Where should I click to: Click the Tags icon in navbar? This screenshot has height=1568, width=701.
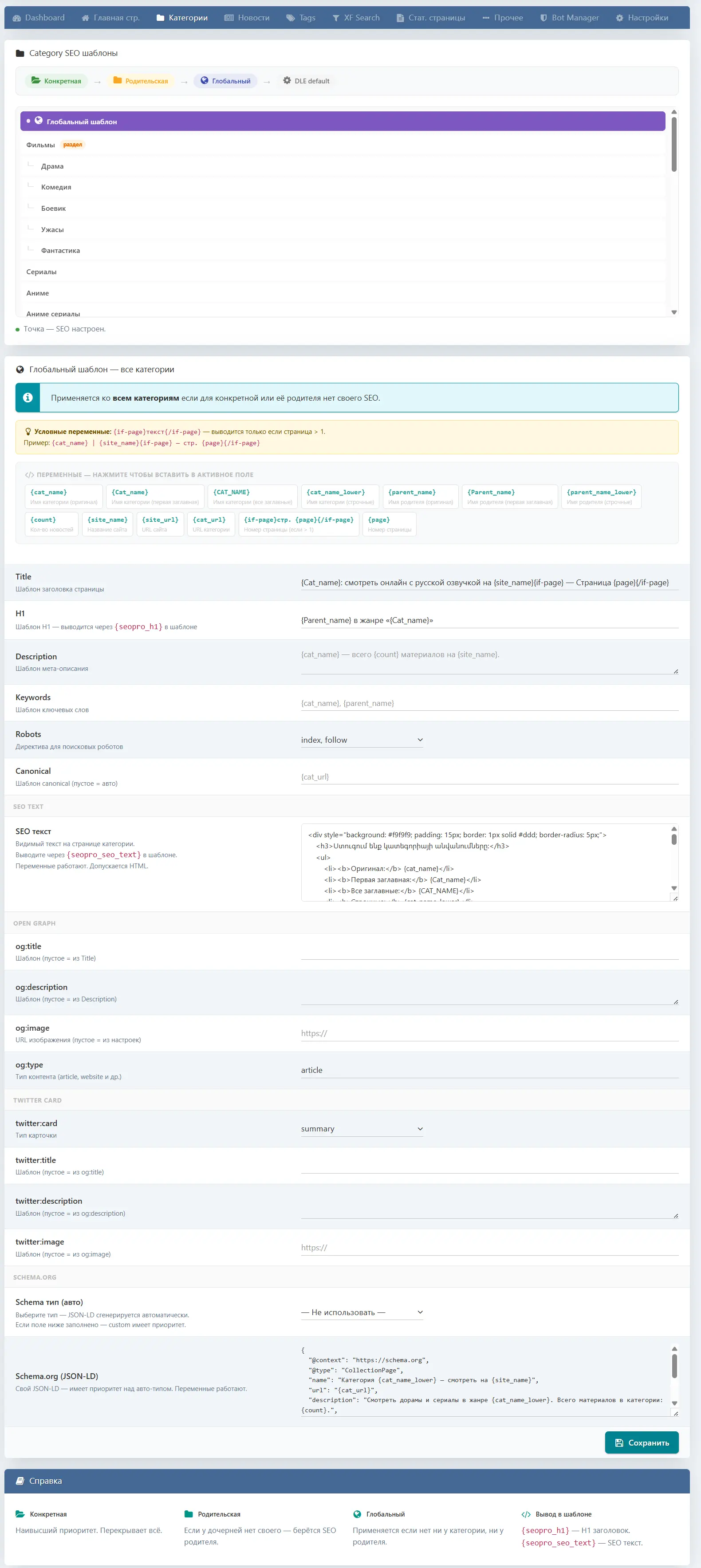pyautogui.click(x=290, y=18)
